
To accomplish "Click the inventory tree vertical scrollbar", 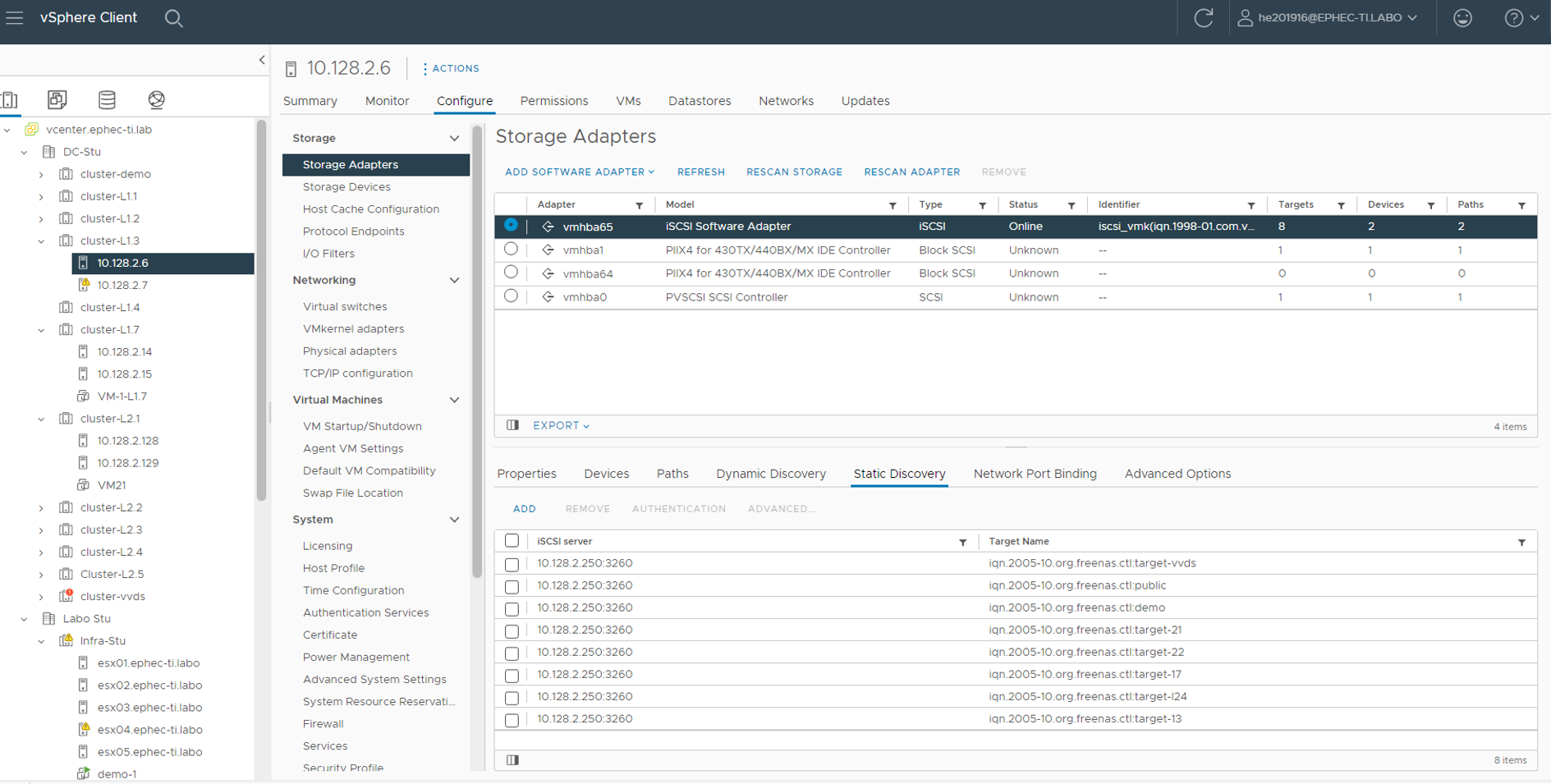I will click(x=261, y=310).
